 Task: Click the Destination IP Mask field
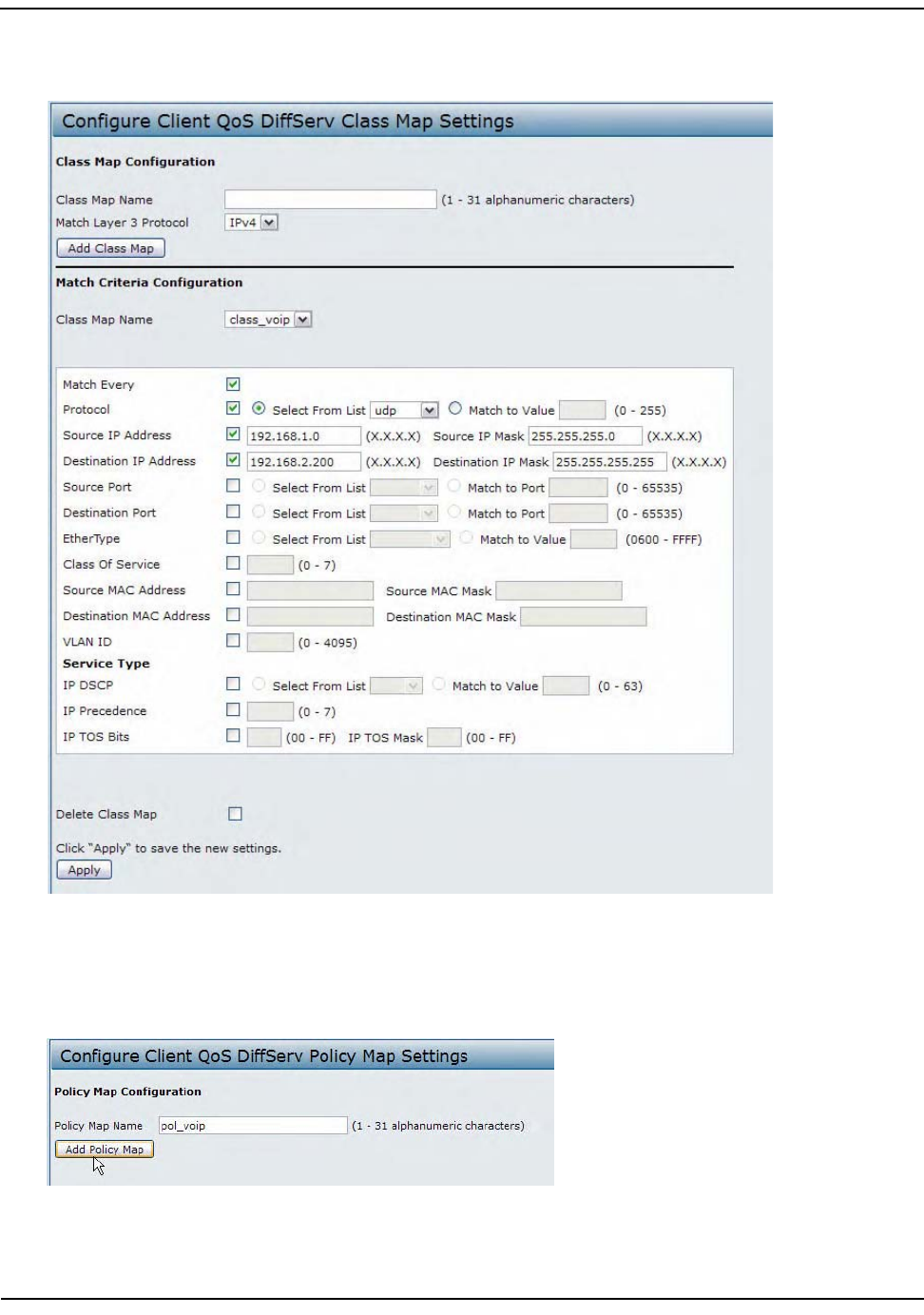[610, 461]
